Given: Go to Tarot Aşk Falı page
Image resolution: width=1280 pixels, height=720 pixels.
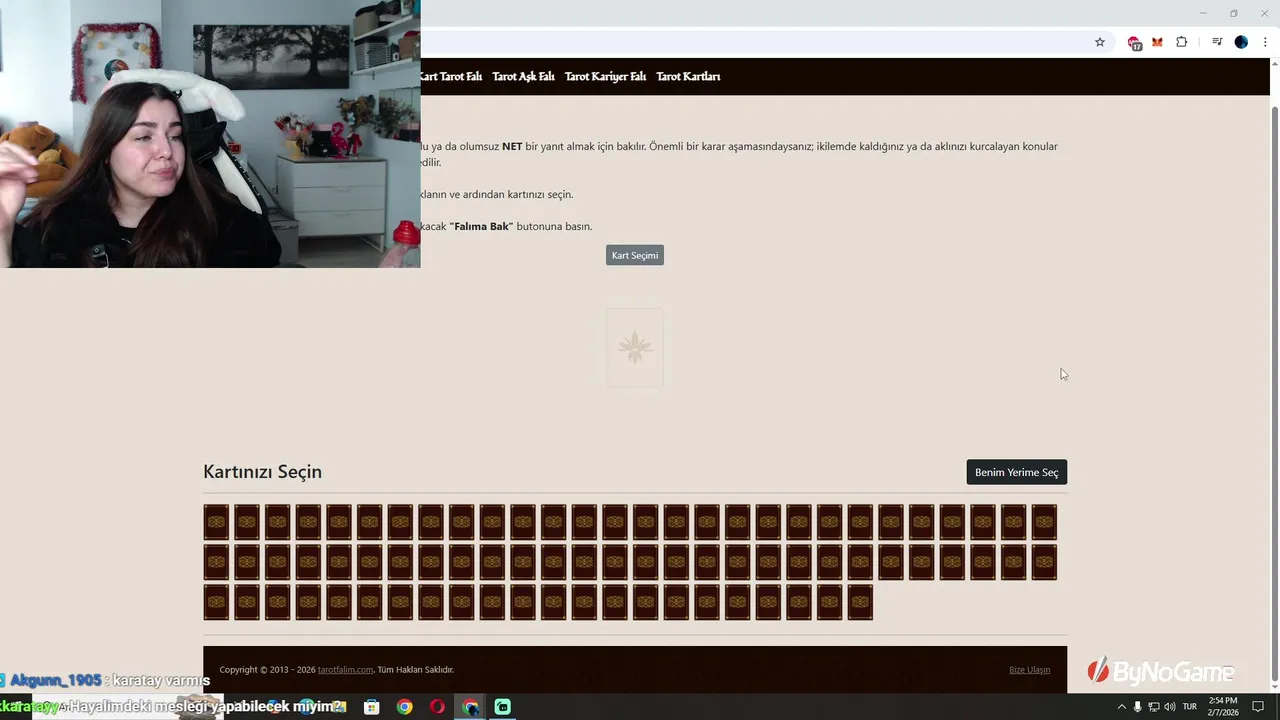Looking at the screenshot, I should pos(523,76).
